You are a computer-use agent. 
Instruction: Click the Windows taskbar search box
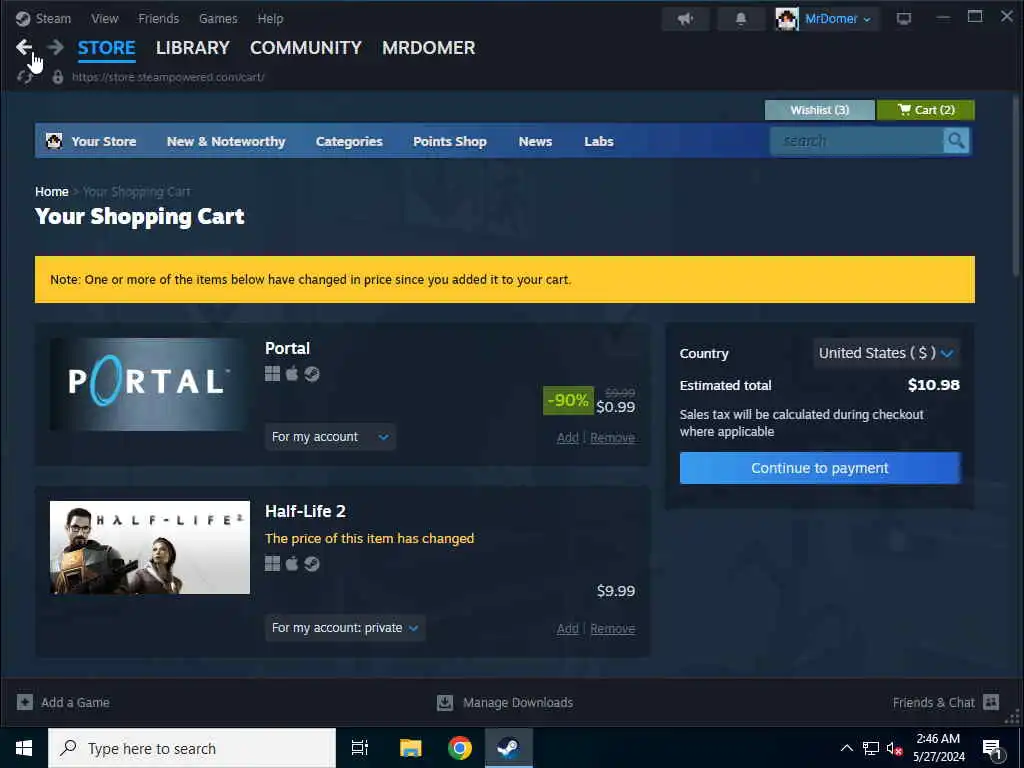pos(192,748)
